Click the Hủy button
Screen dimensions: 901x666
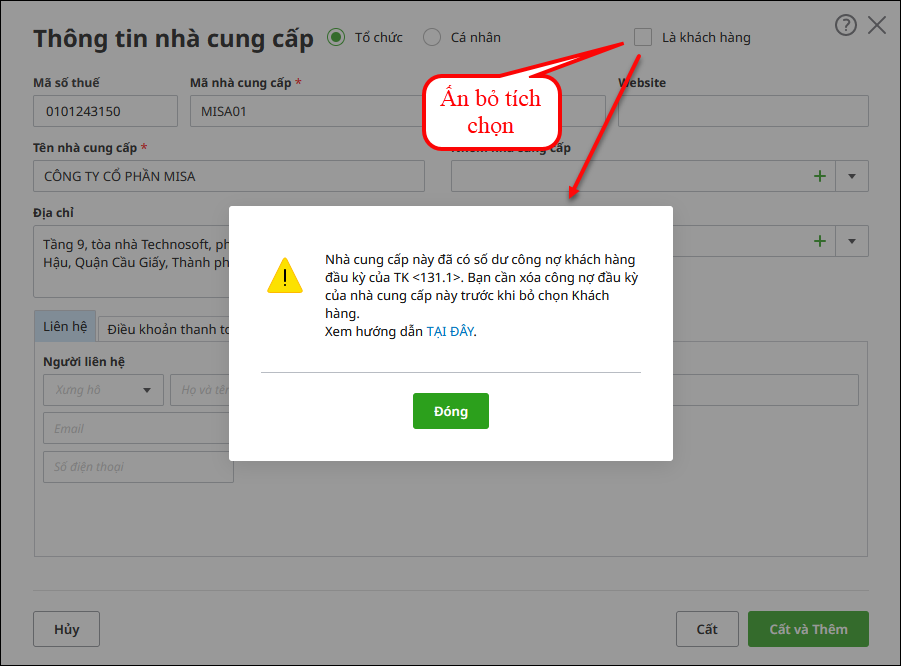tap(66, 629)
